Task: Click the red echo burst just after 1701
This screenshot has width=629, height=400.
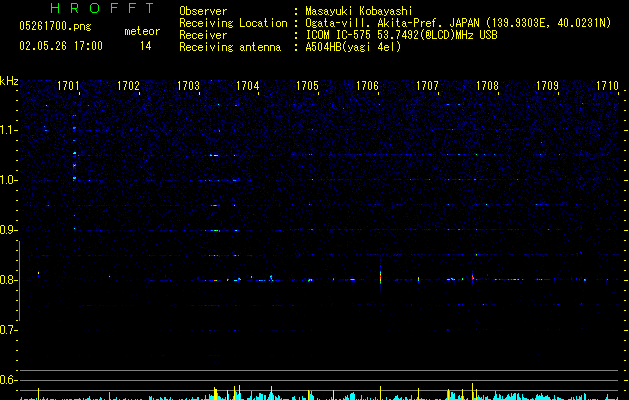Action: [74, 165]
